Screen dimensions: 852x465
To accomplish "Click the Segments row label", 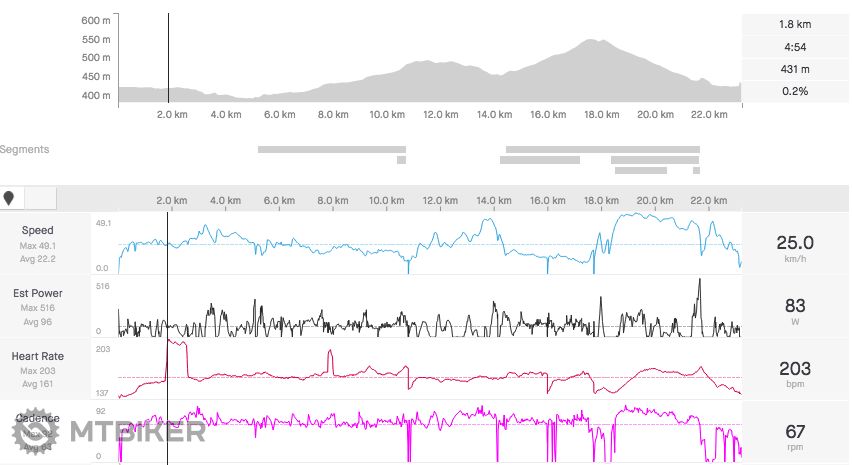I will pyautogui.click(x=25, y=149).
